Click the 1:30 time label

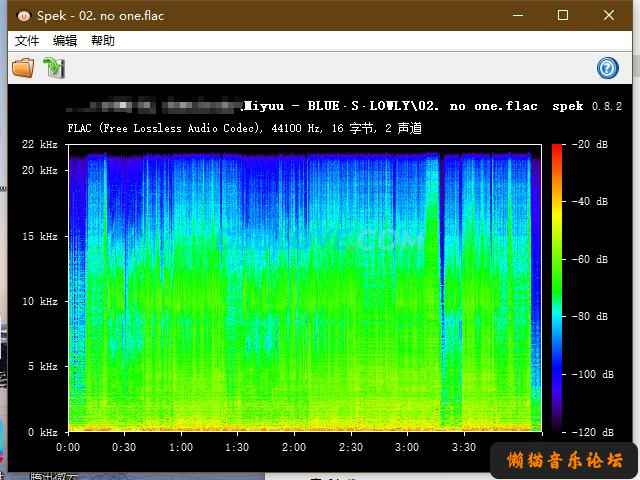pos(238,447)
